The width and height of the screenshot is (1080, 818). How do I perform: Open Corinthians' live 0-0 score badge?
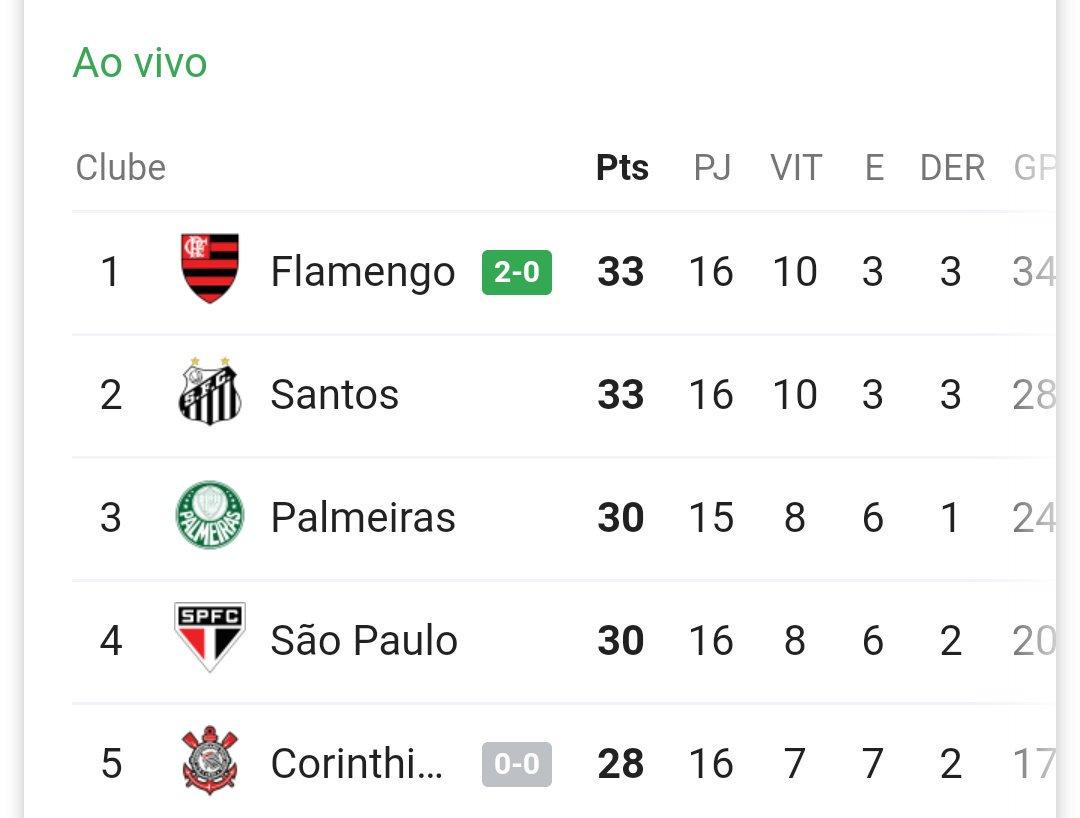click(x=517, y=765)
